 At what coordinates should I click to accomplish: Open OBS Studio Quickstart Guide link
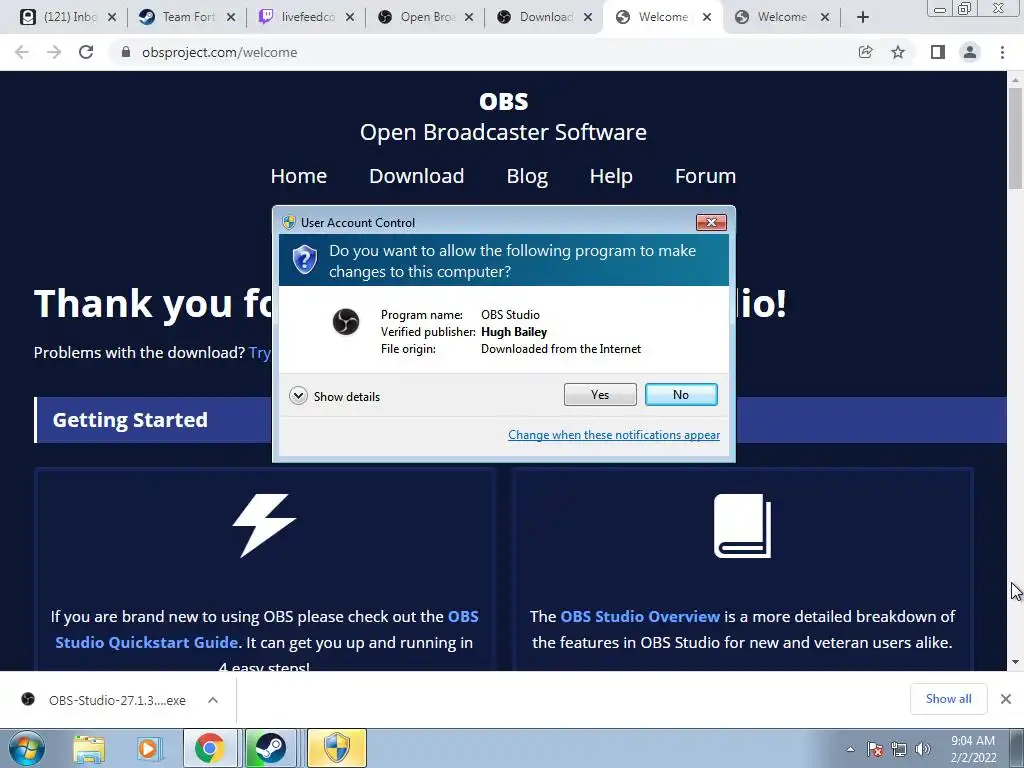[x=266, y=630]
